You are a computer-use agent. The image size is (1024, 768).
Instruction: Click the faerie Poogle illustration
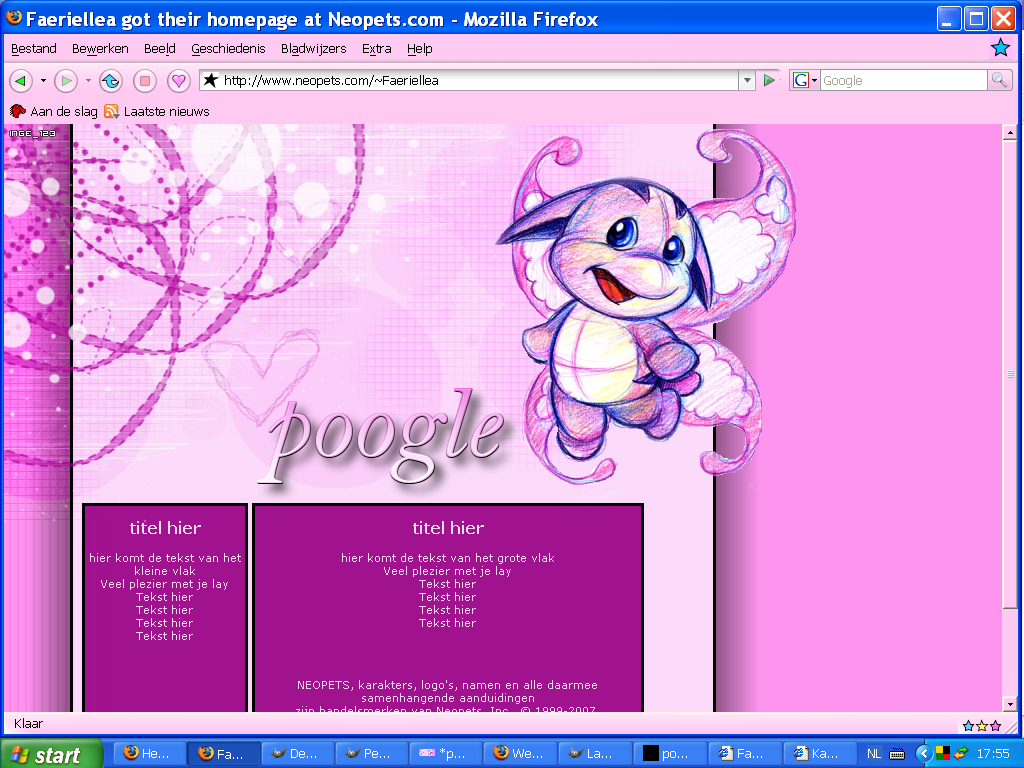click(x=647, y=306)
